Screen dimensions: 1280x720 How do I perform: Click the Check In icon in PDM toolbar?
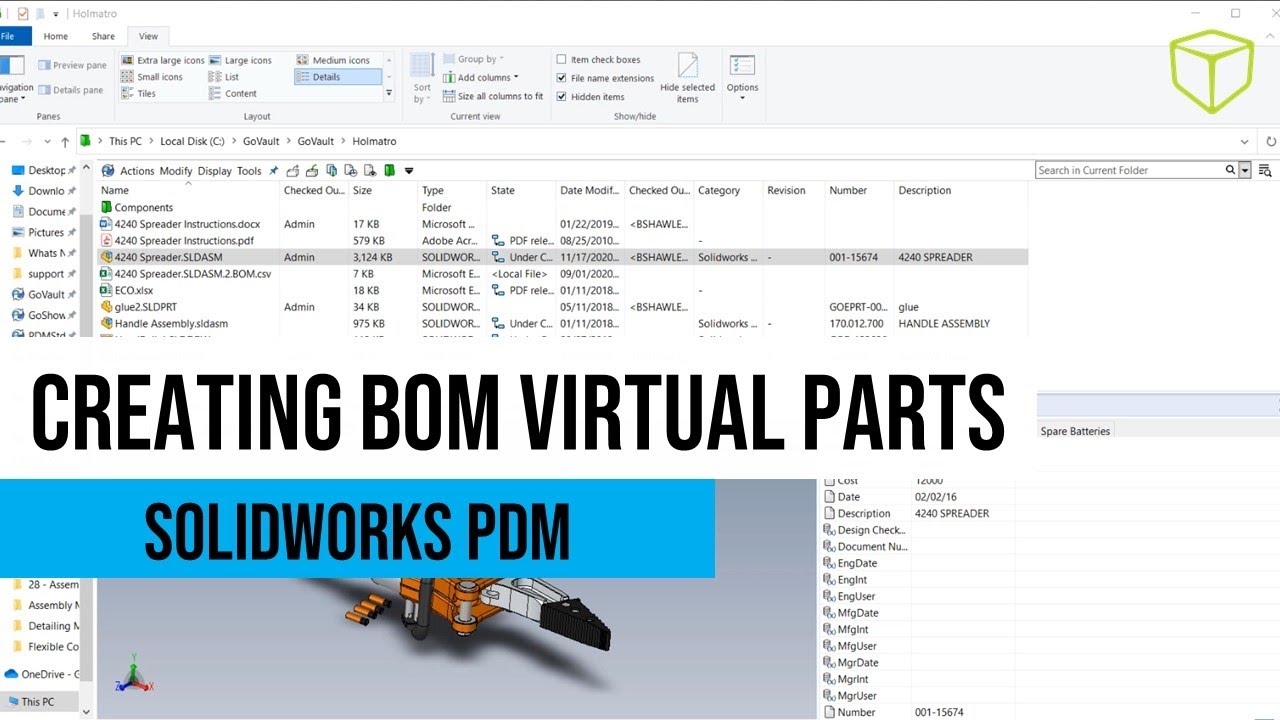coord(311,171)
